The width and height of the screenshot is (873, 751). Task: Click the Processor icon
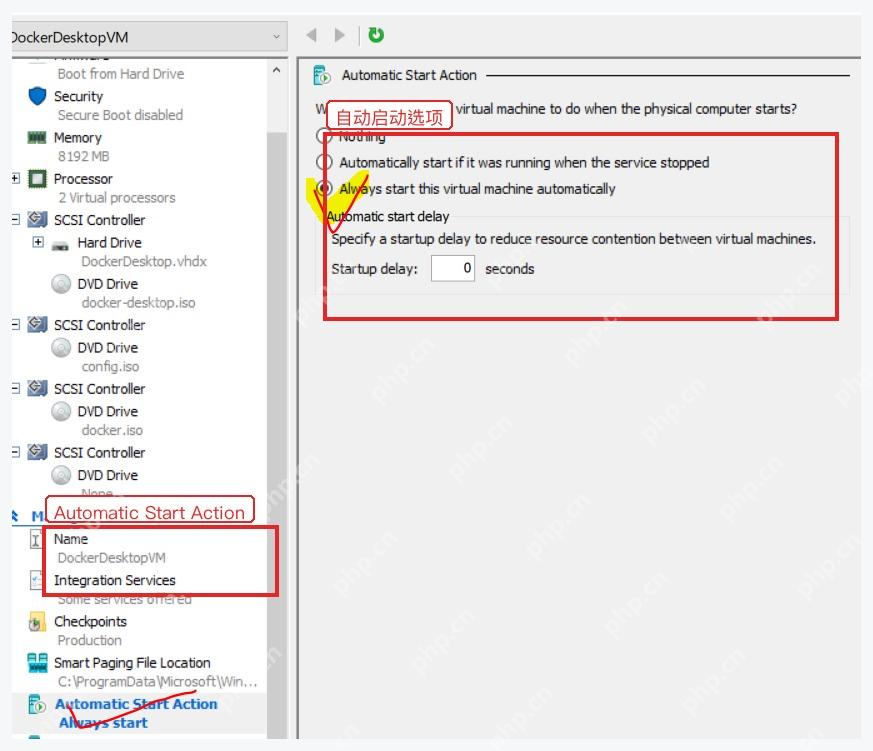(37, 179)
